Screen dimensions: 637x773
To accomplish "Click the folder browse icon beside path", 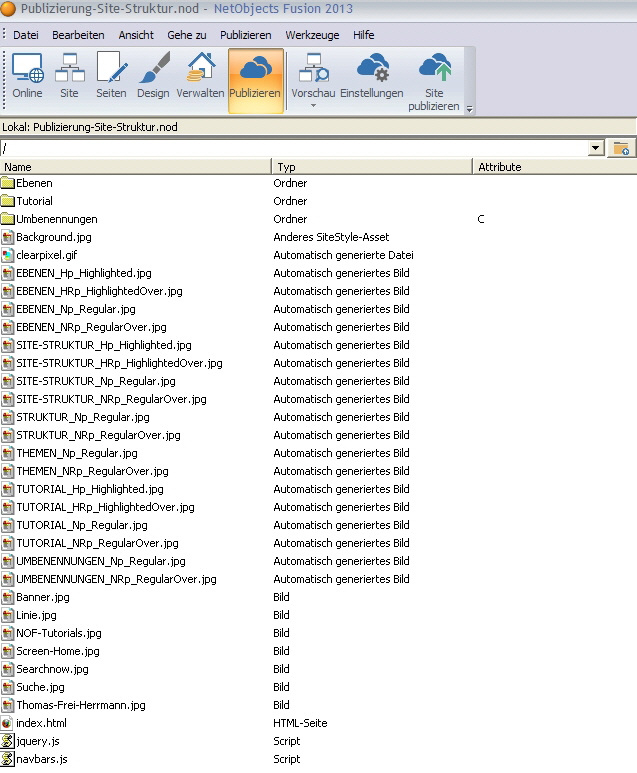I will 622,148.
